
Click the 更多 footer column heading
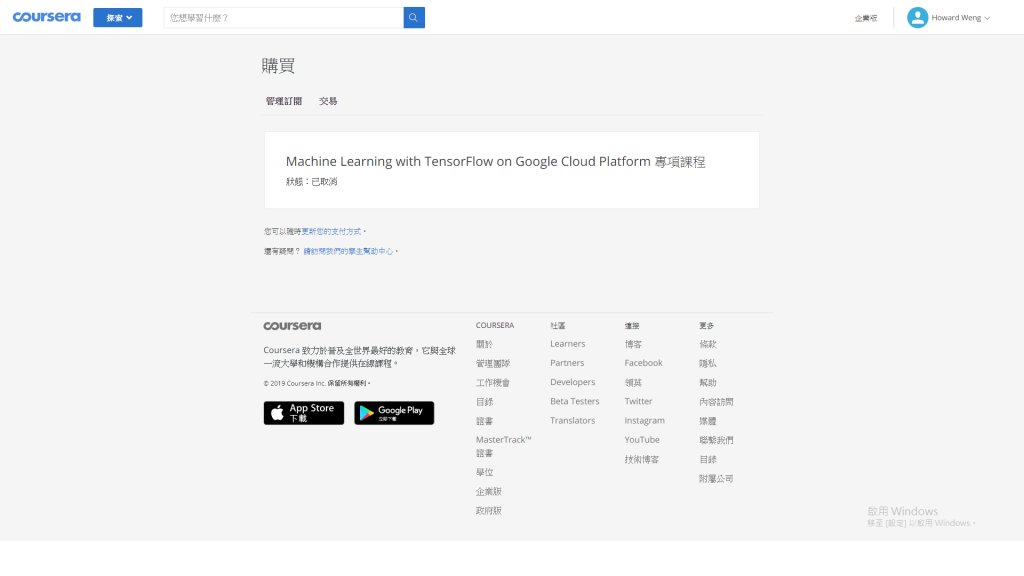707,325
